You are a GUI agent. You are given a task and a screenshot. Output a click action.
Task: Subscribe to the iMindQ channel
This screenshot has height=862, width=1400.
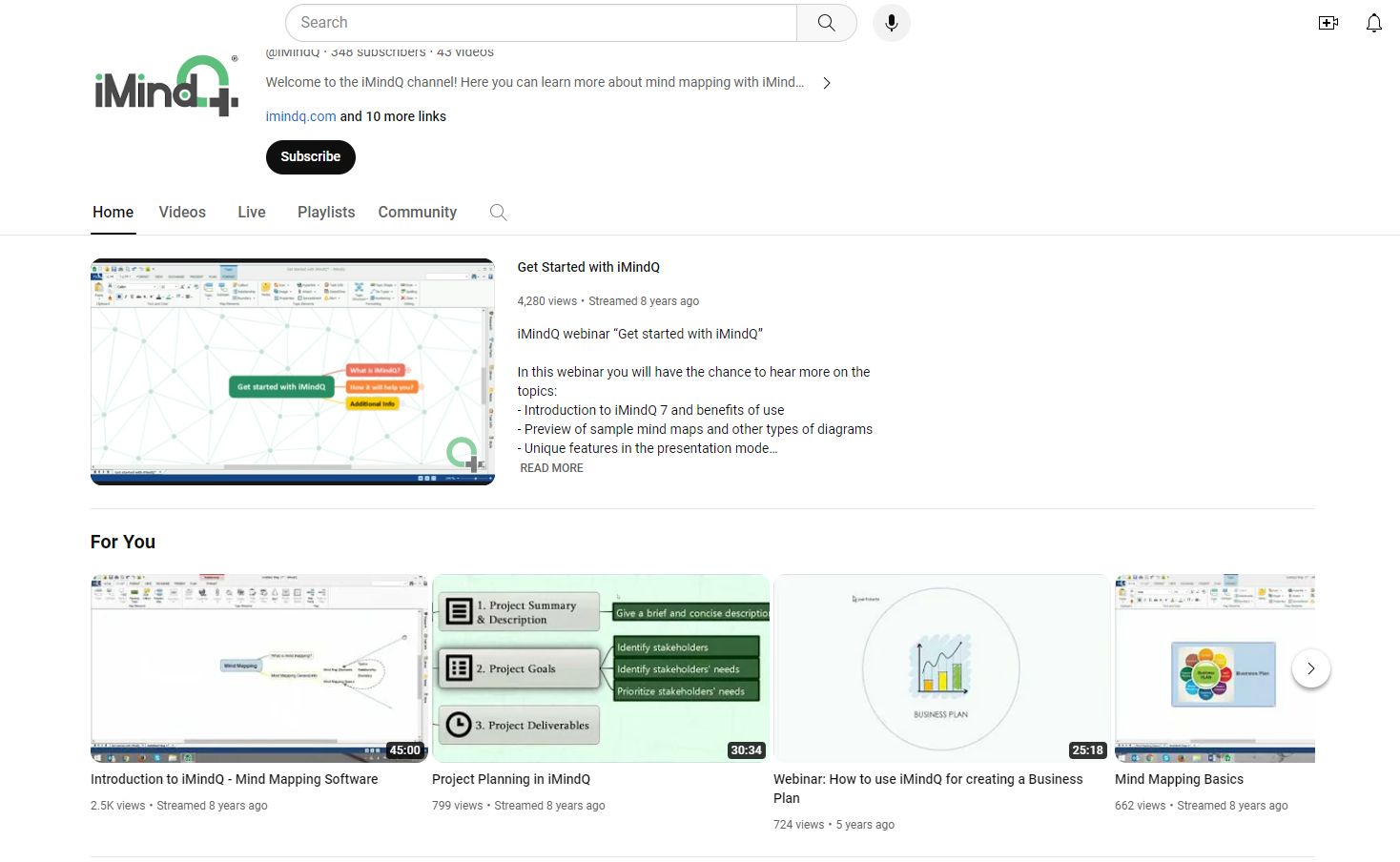point(310,156)
